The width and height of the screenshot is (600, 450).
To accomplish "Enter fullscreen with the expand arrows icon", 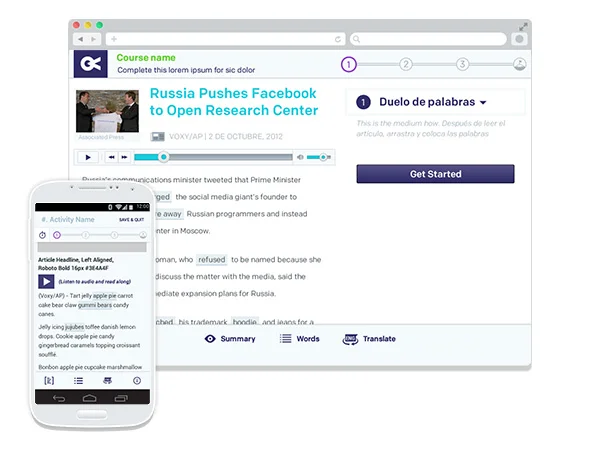I will [x=523, y=27].
